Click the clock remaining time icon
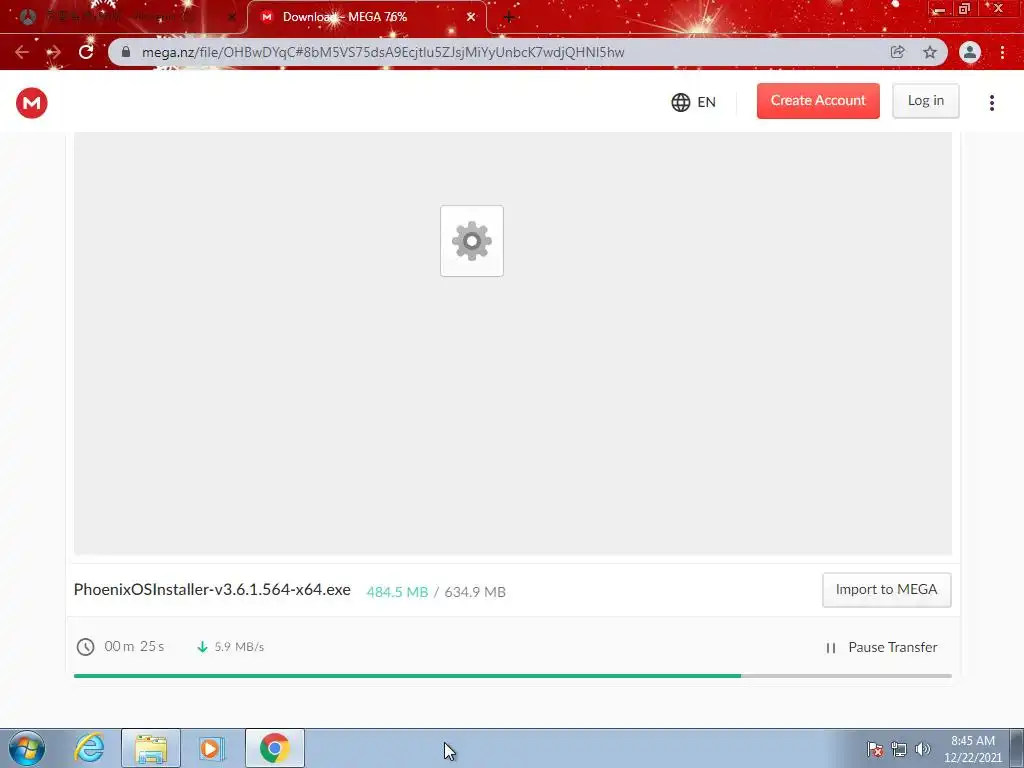 point(86,647)
